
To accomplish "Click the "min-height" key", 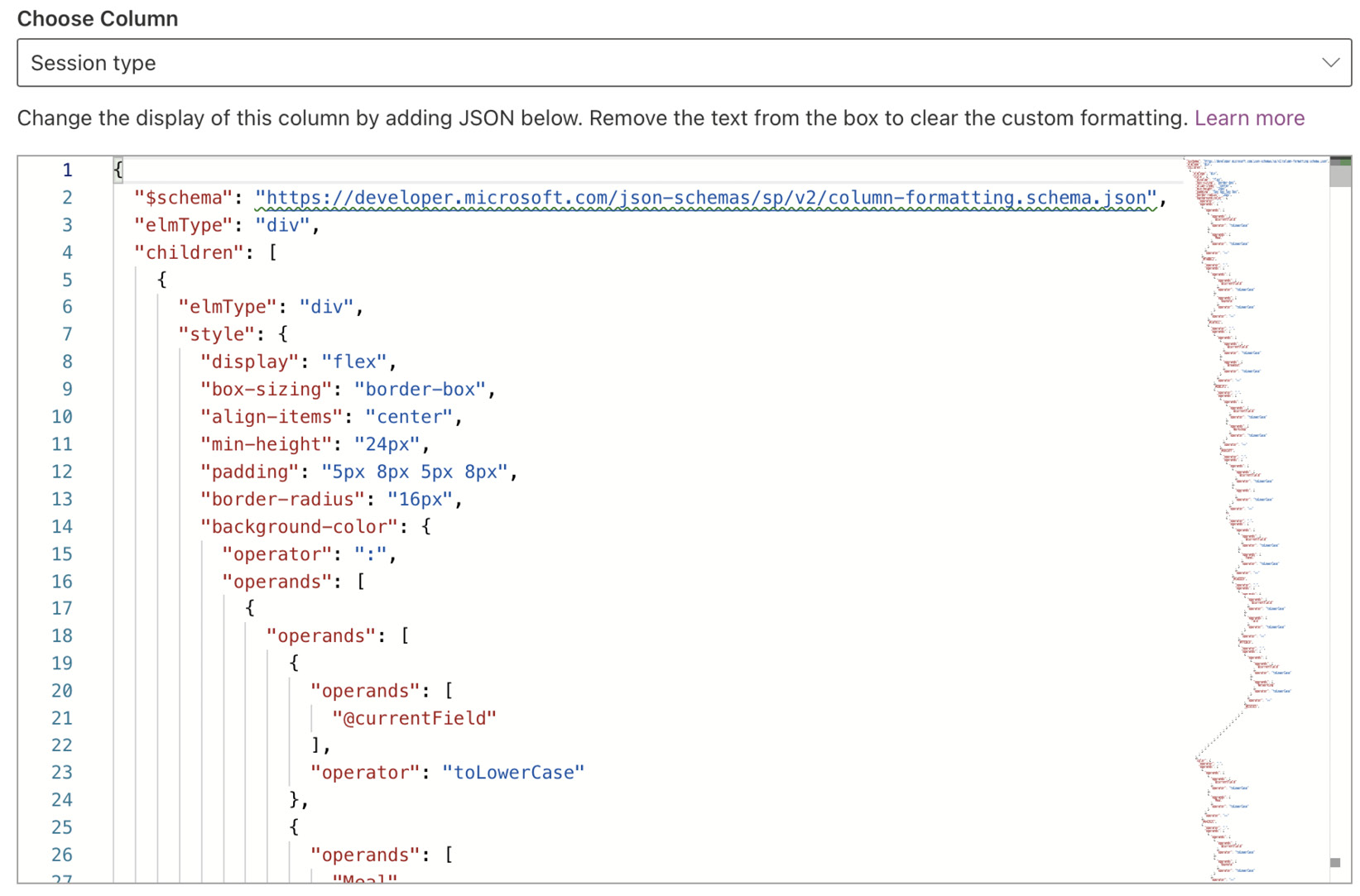I will tap(267, 444).
